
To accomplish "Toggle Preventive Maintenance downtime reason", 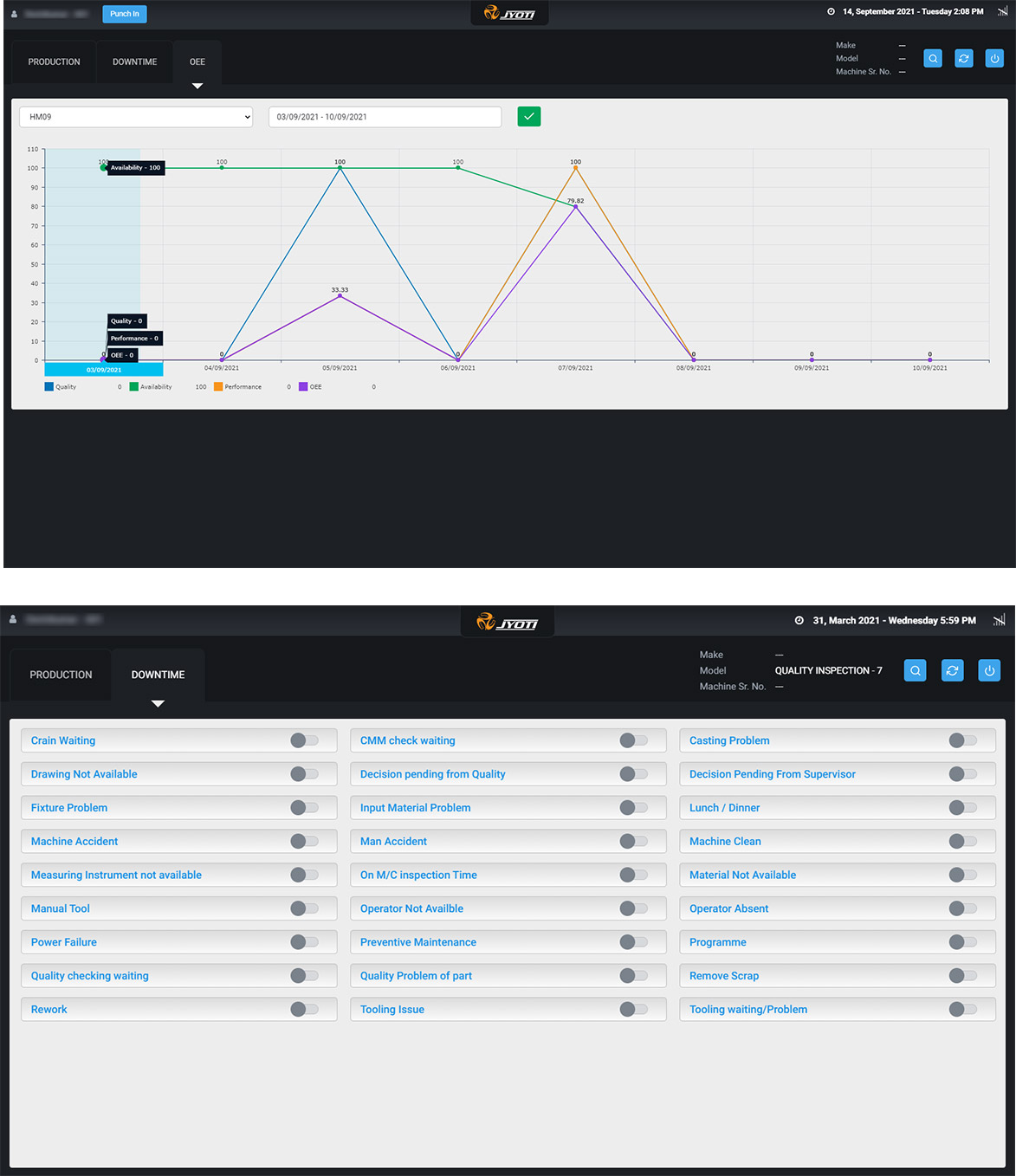I will (x=633, y=942).
